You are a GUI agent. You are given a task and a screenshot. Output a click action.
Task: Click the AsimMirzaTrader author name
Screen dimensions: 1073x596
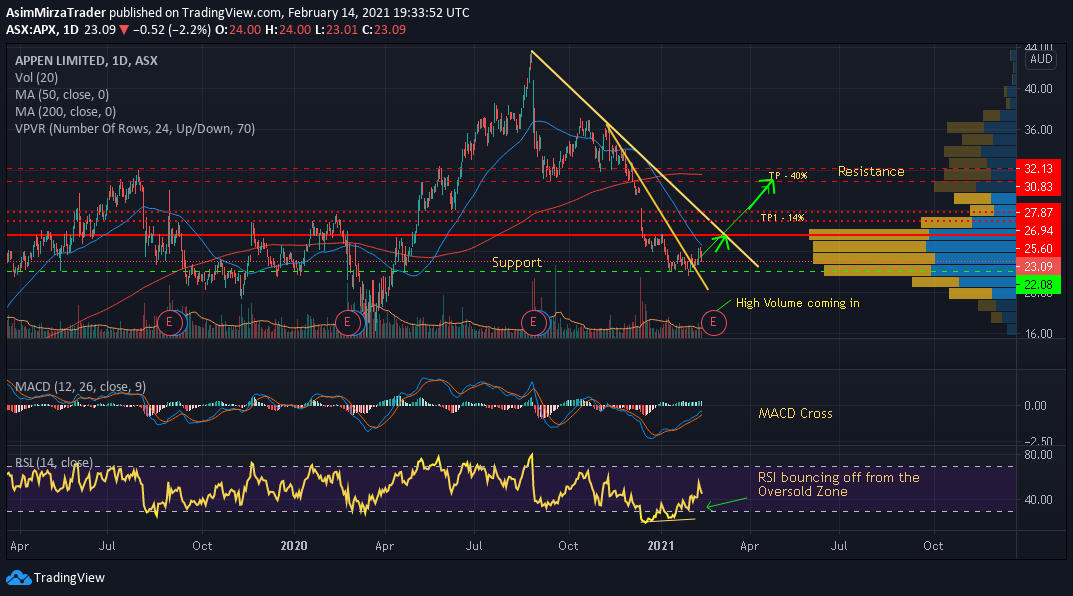pos(56,12)
